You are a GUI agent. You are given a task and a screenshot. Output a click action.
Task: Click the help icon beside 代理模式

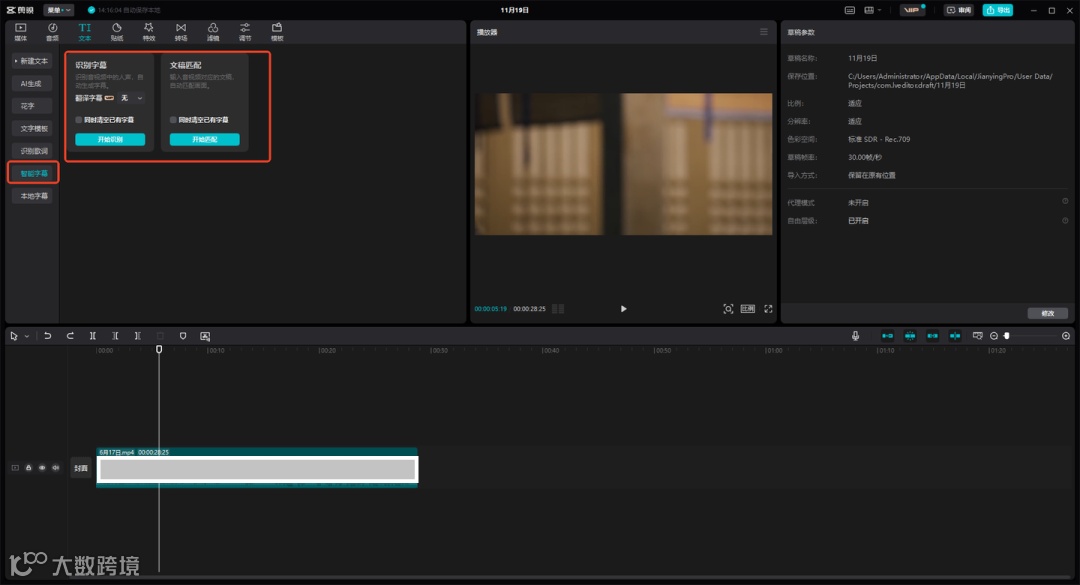(1065, 202)
